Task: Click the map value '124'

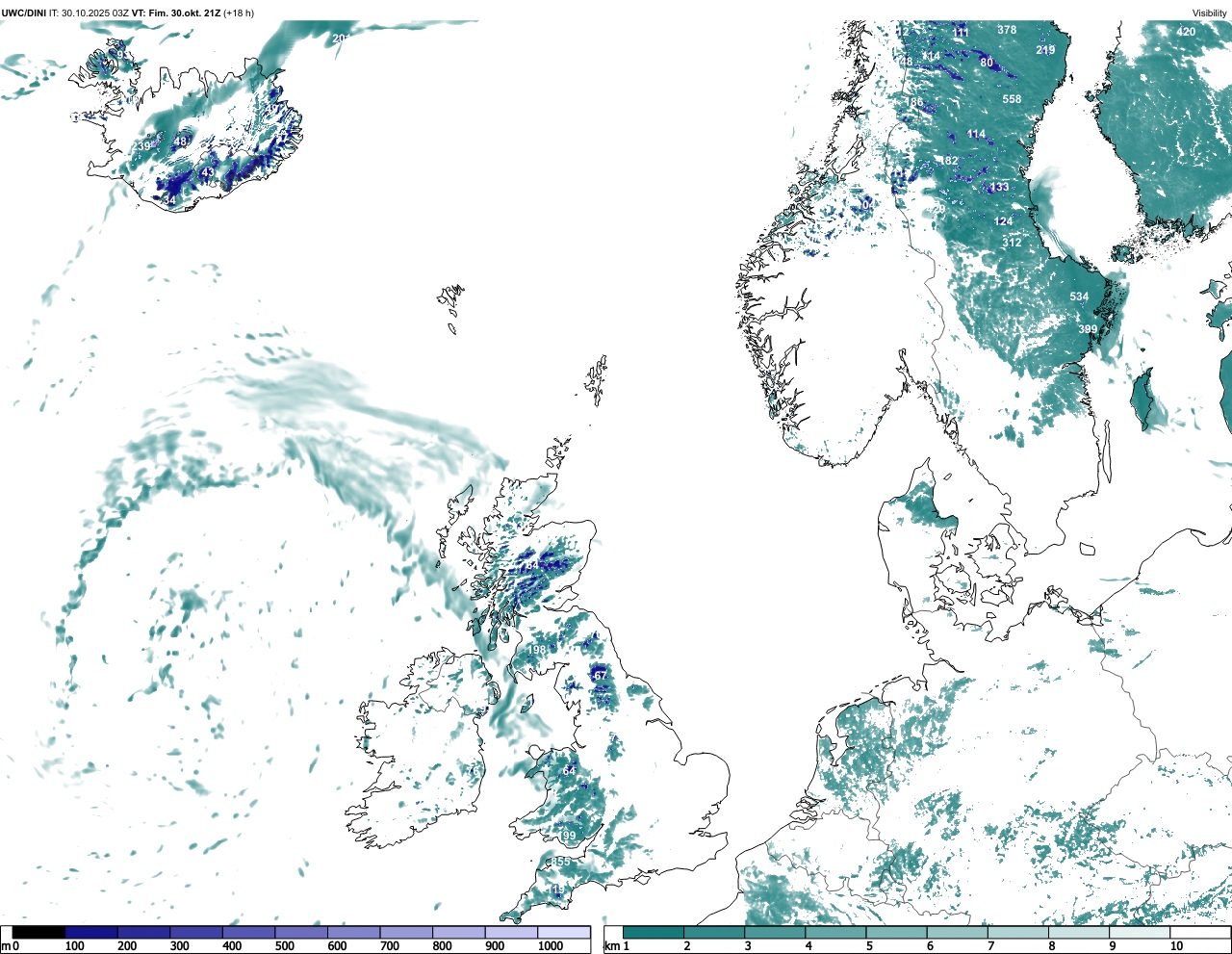Action: pyautogui.click(x=1003, y=221)
